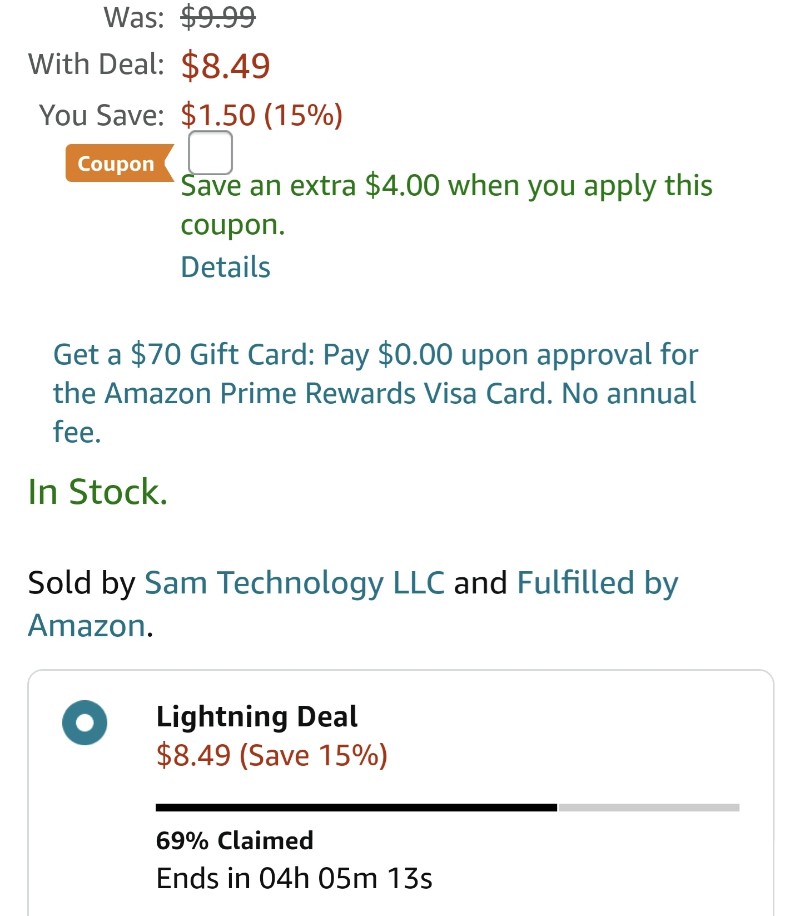
Task: Open the $70 Gift Card Visa offer
Action: [375, 393]
